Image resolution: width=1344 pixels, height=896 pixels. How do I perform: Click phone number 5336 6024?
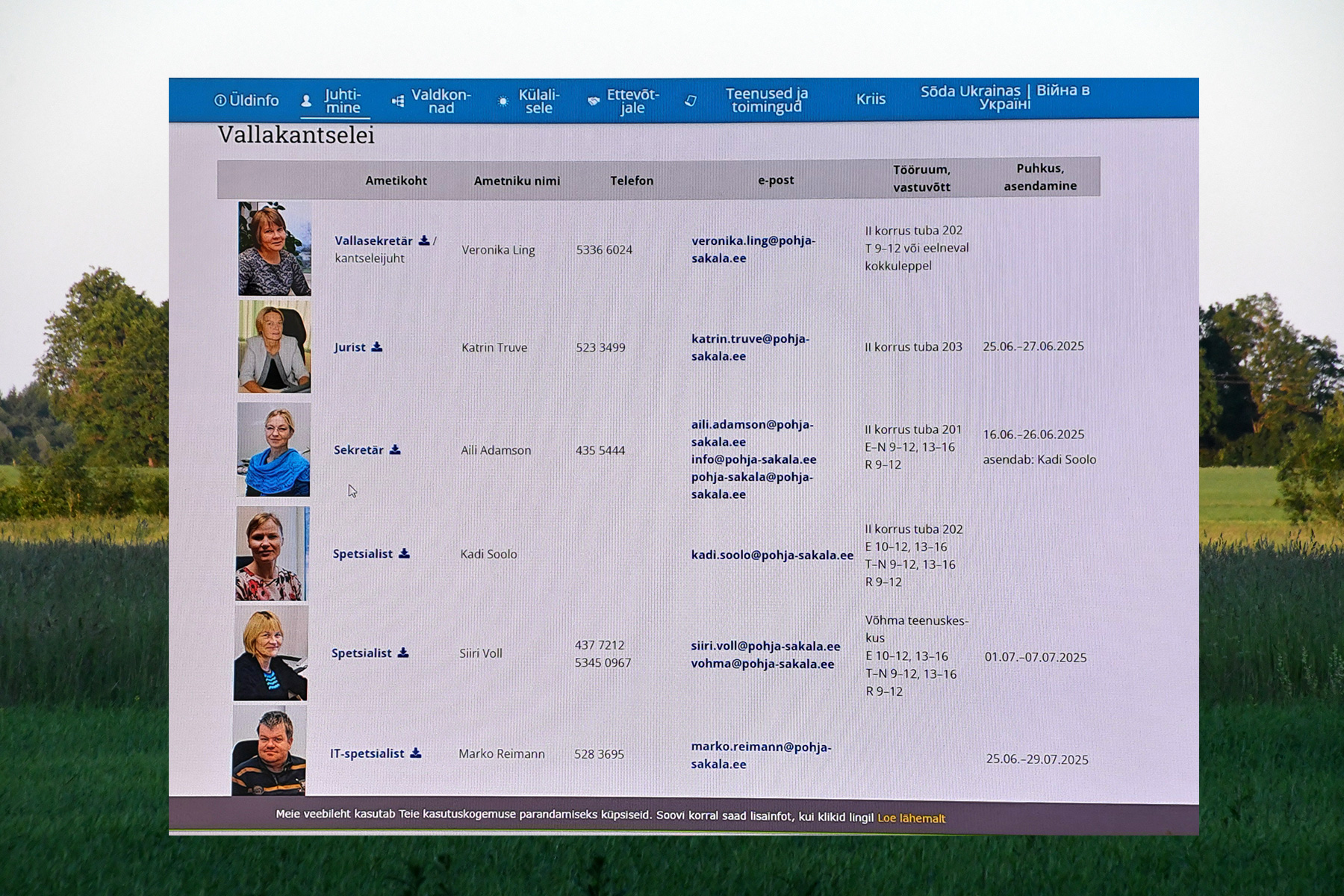point(604,250)
